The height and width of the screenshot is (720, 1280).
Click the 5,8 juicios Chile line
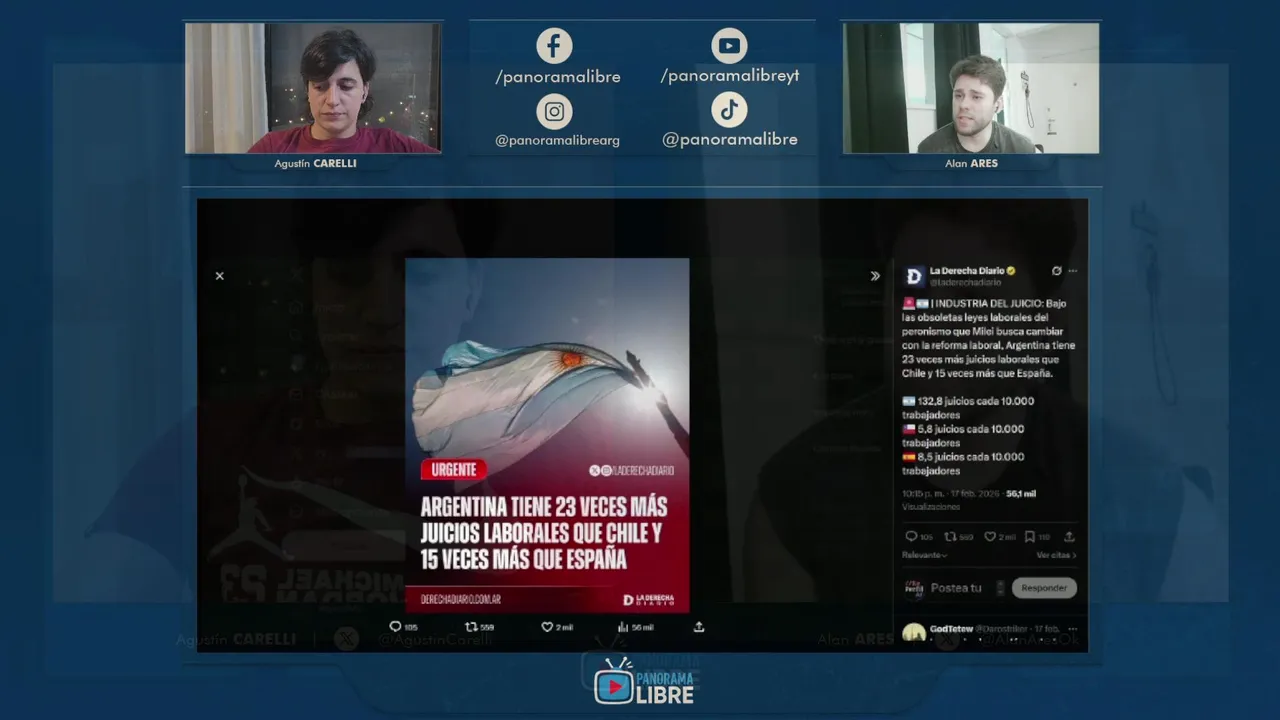coord(963,436)
